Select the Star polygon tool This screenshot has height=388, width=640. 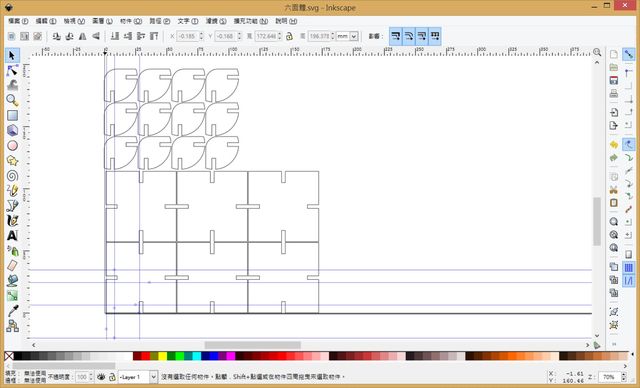[12, 161]
